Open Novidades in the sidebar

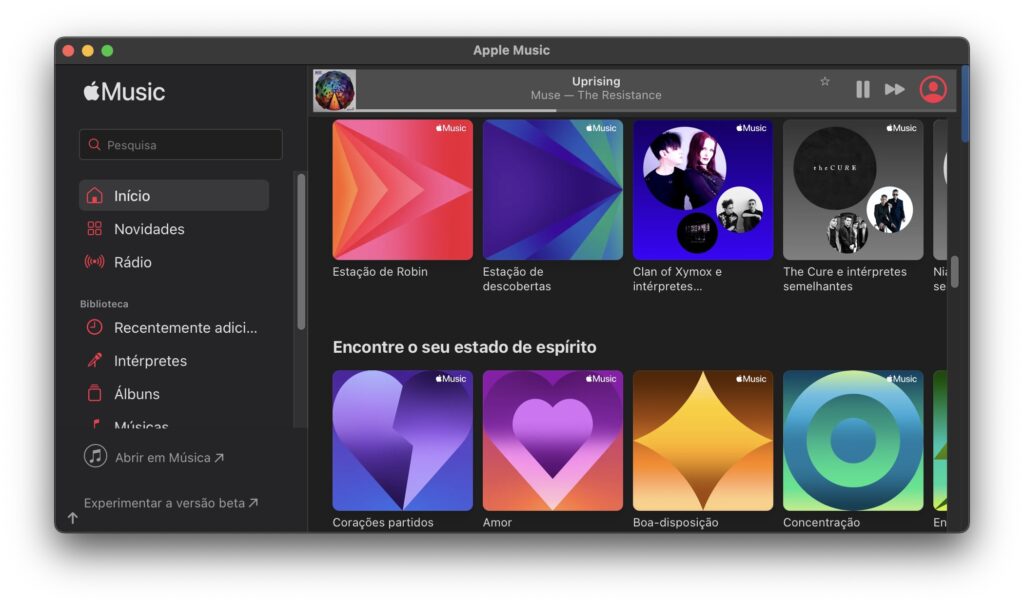[174, 229]
